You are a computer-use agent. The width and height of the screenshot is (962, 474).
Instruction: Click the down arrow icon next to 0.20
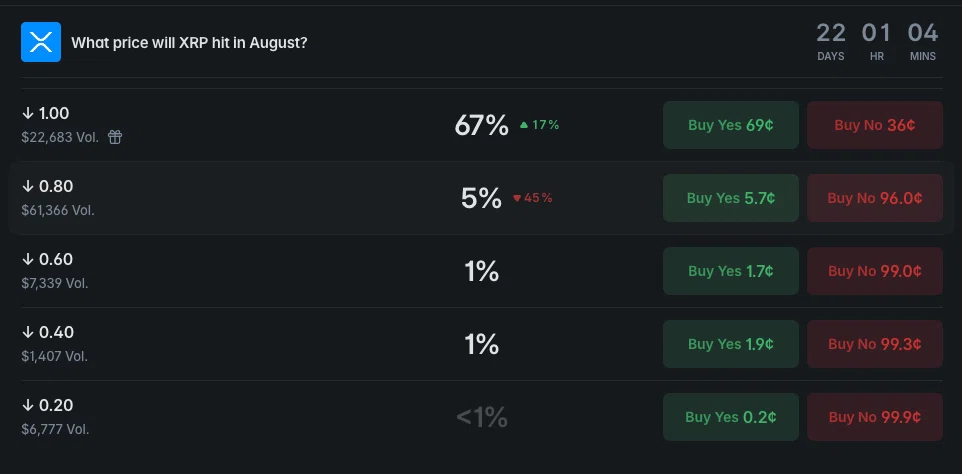28,405
